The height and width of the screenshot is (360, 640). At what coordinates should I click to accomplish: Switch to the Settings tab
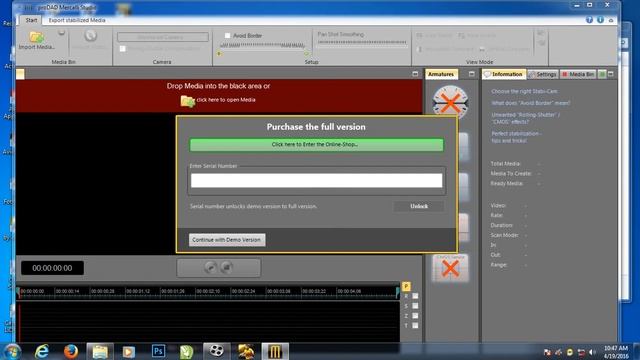coord(542,74)
